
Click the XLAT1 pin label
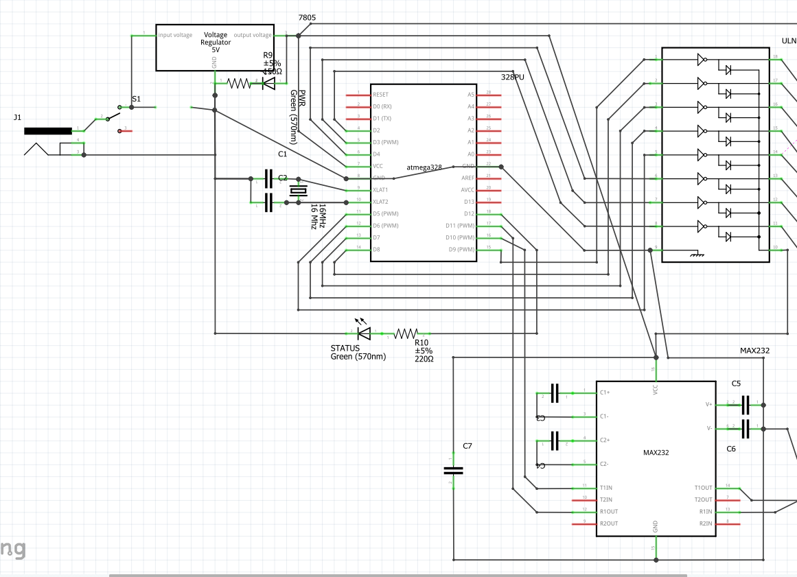[380, 190]
